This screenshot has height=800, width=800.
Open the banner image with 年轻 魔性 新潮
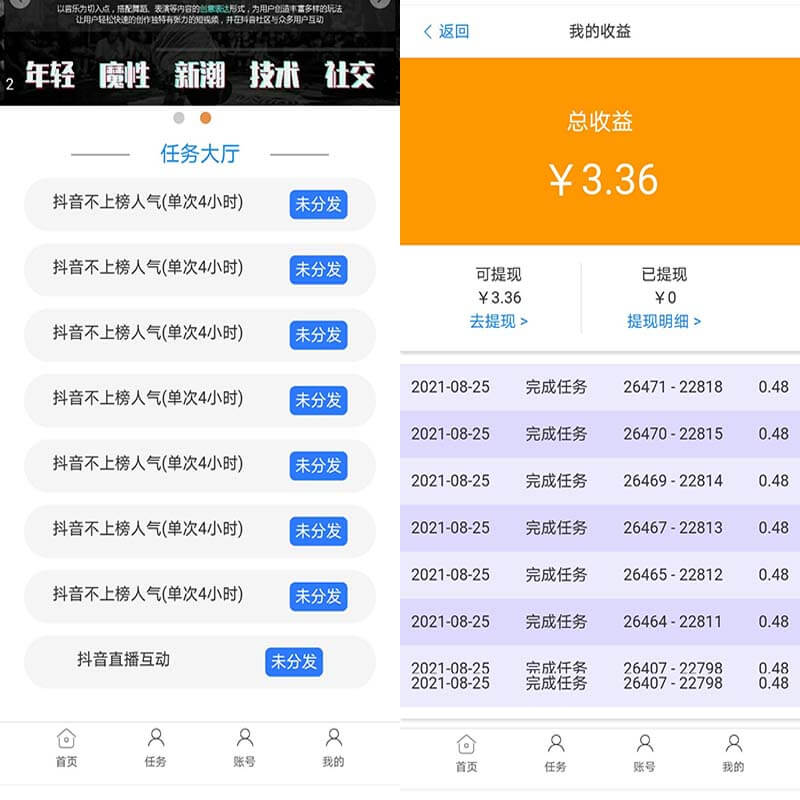coord(200,53)
